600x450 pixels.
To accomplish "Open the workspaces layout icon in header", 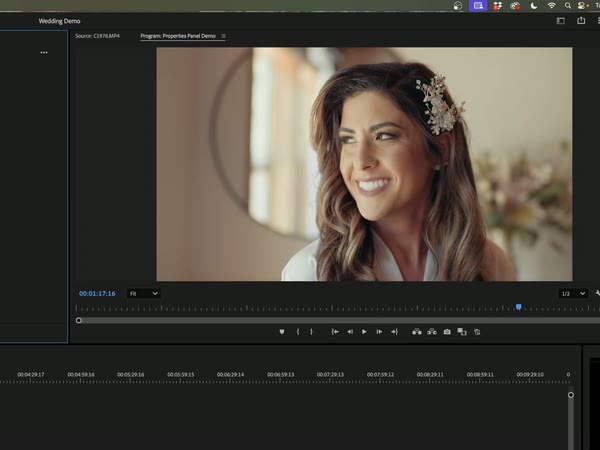I will [561, 21].
